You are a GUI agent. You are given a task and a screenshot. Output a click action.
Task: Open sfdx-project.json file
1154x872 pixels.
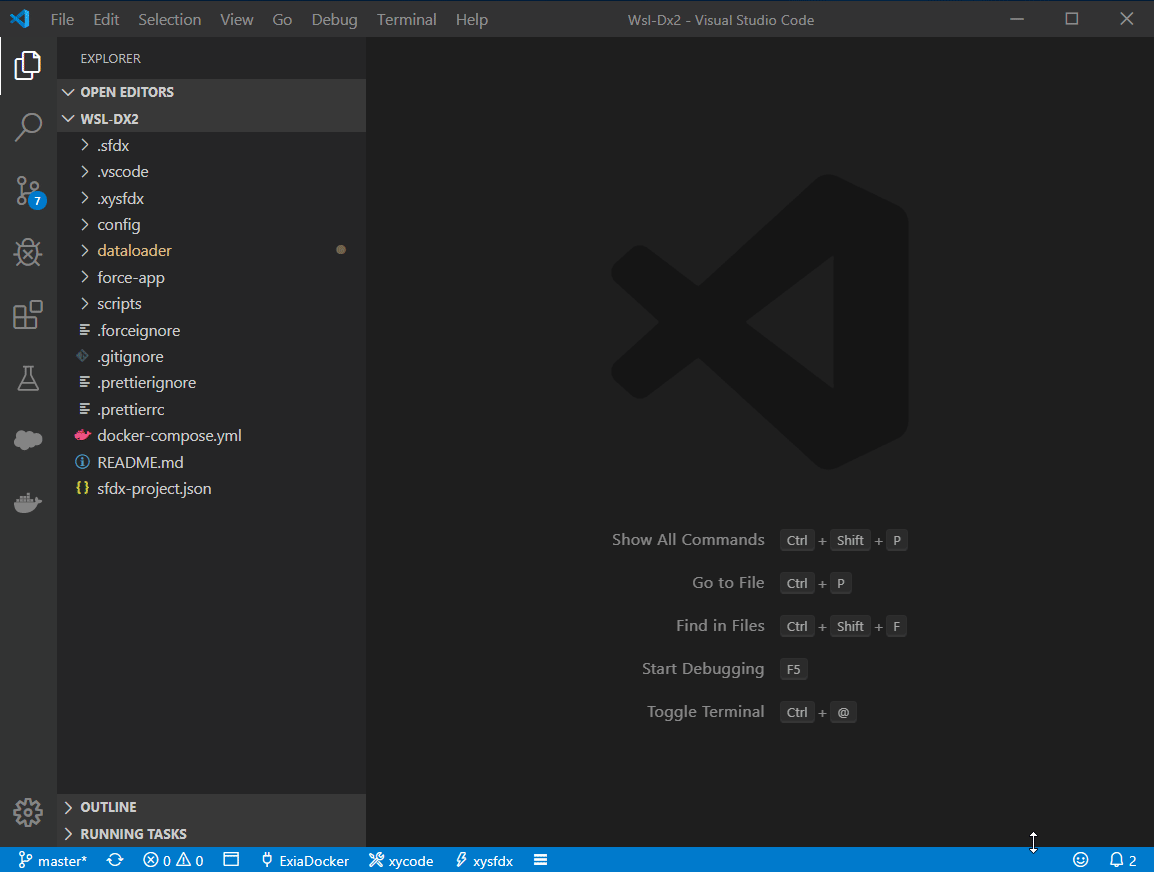click(x=211, y=489)
